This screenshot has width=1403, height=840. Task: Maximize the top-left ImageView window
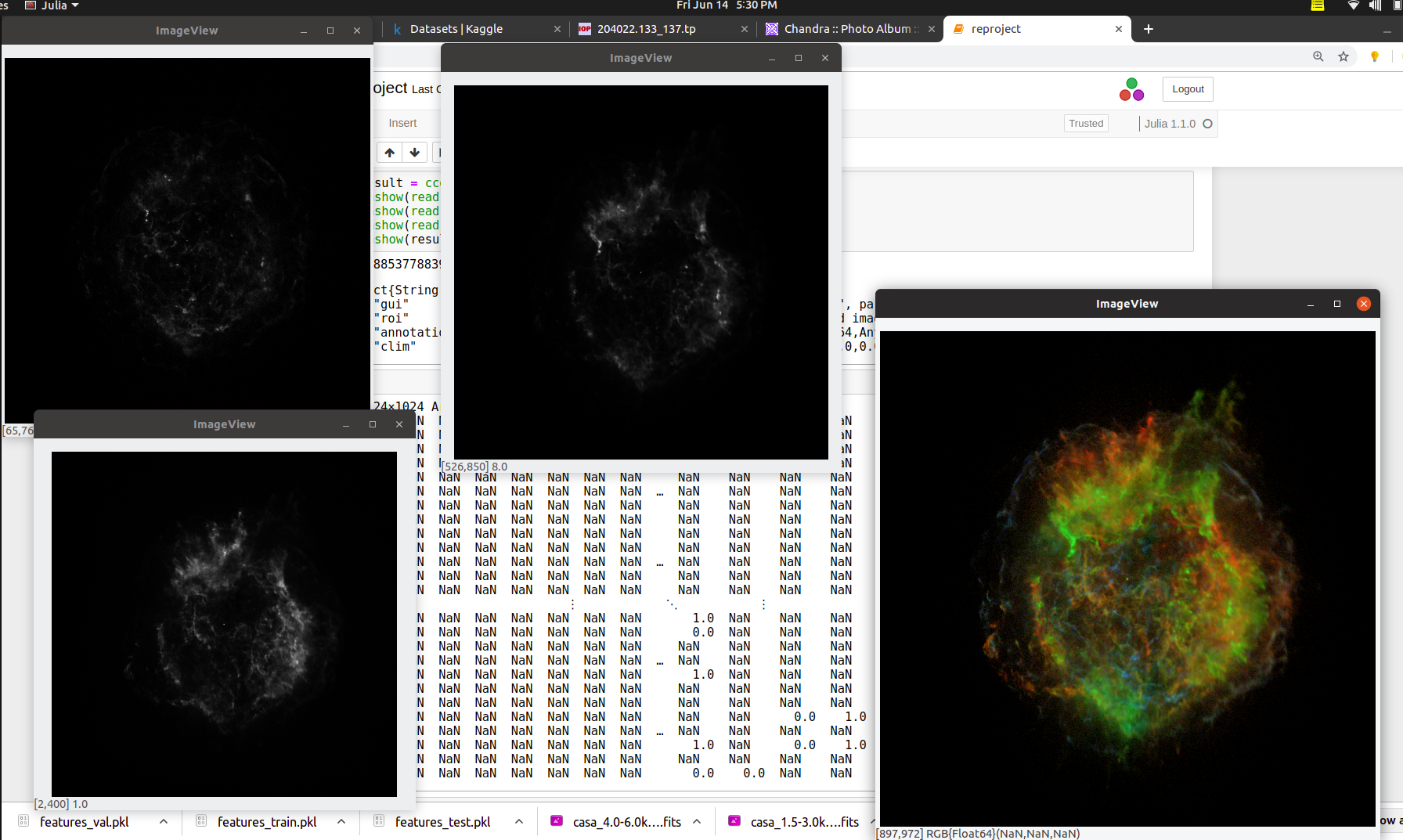(330, 31)
